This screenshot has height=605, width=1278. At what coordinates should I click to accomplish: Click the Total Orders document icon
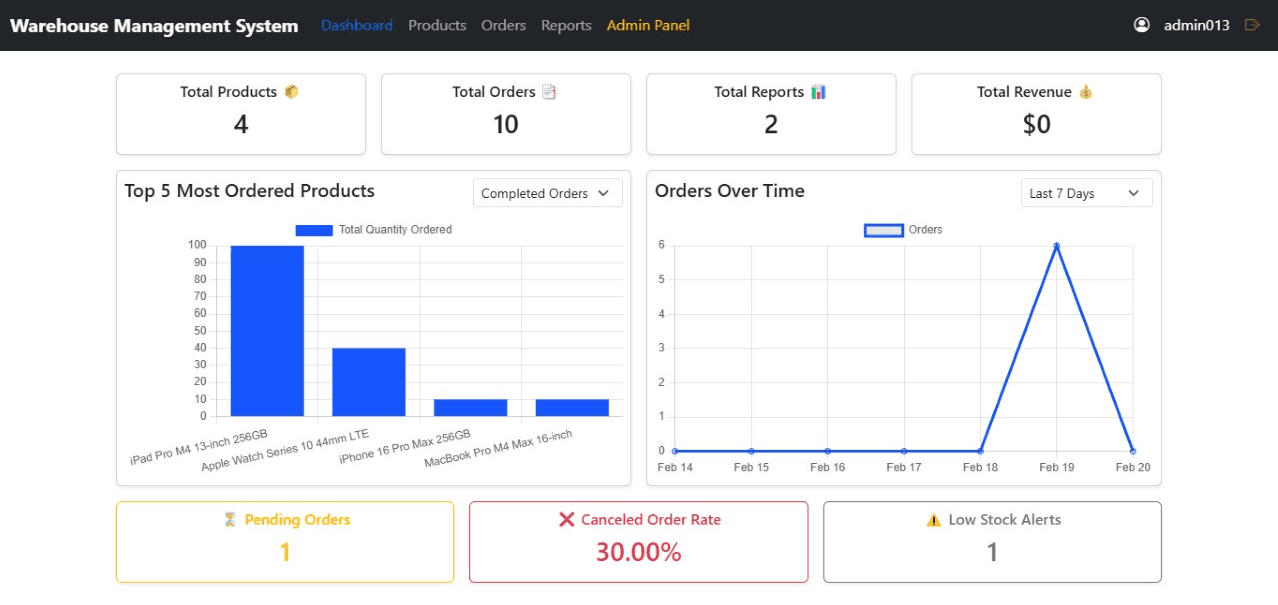[549, 92]
